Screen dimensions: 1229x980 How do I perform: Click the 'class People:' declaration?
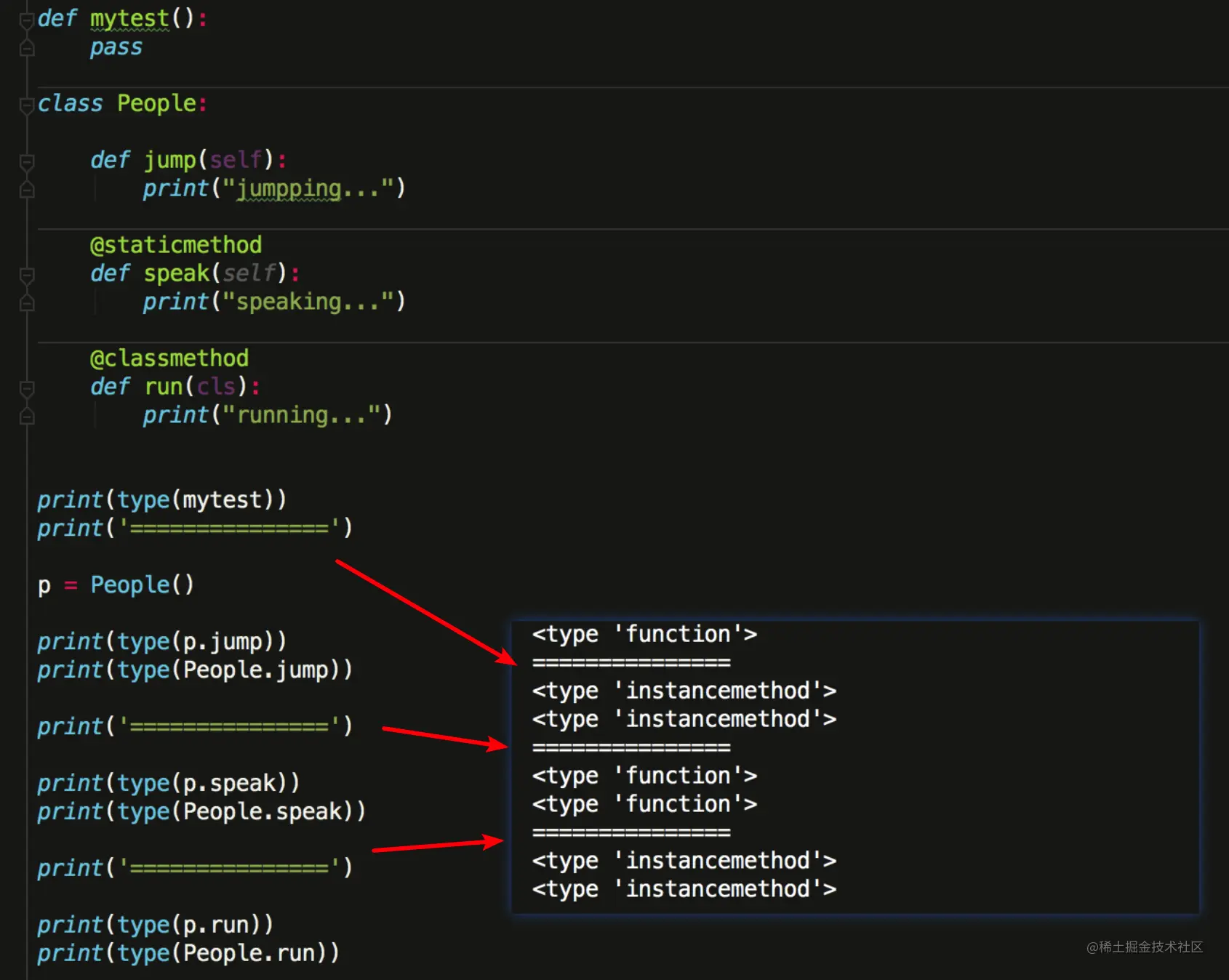pyautogui.click(x=122, y=103)
